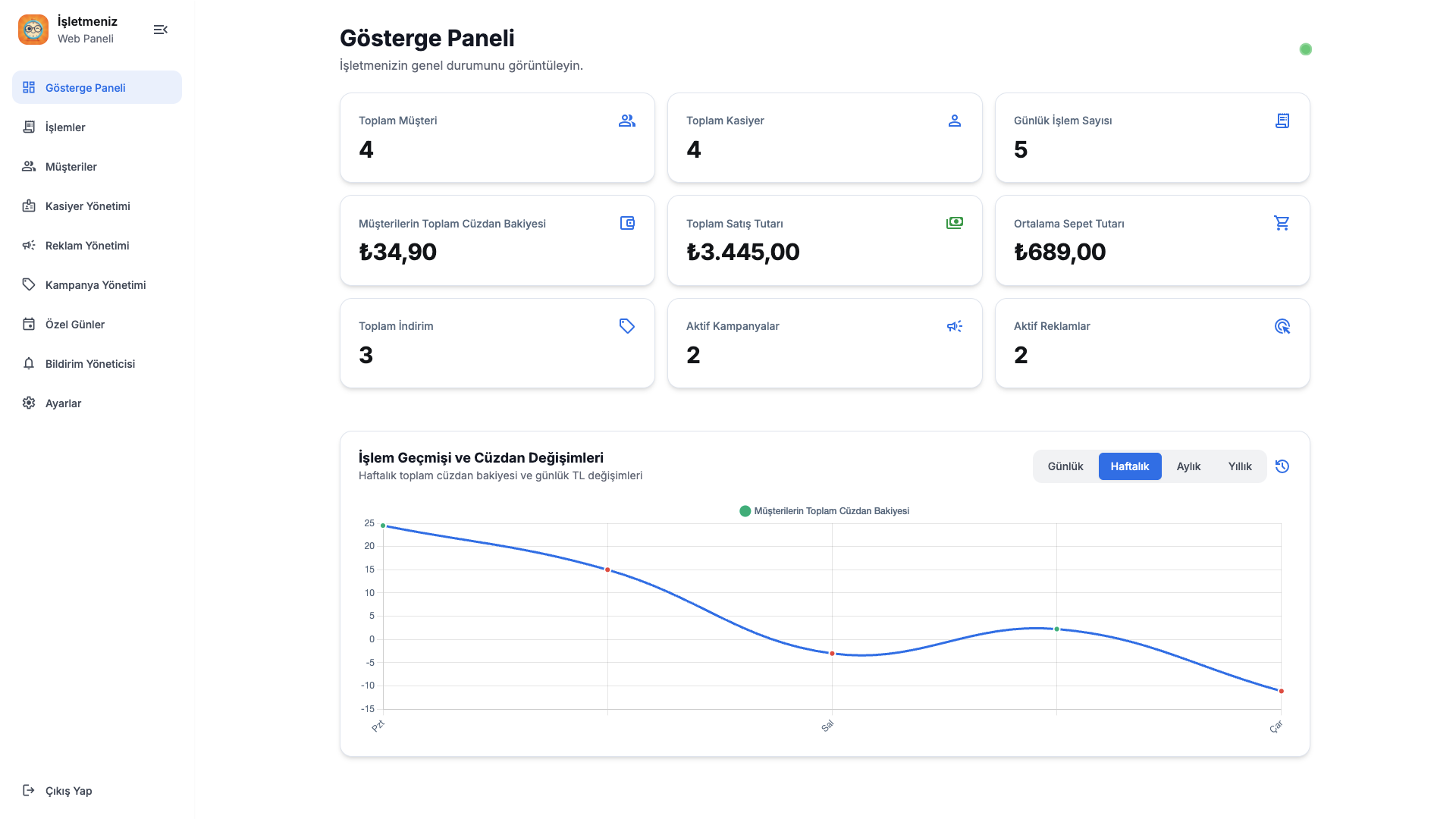Click the wallet icon on Cüzdan Bakiyesi card
The width and height of the screenshot is (1456, 819).
click(x=627, y=223)
